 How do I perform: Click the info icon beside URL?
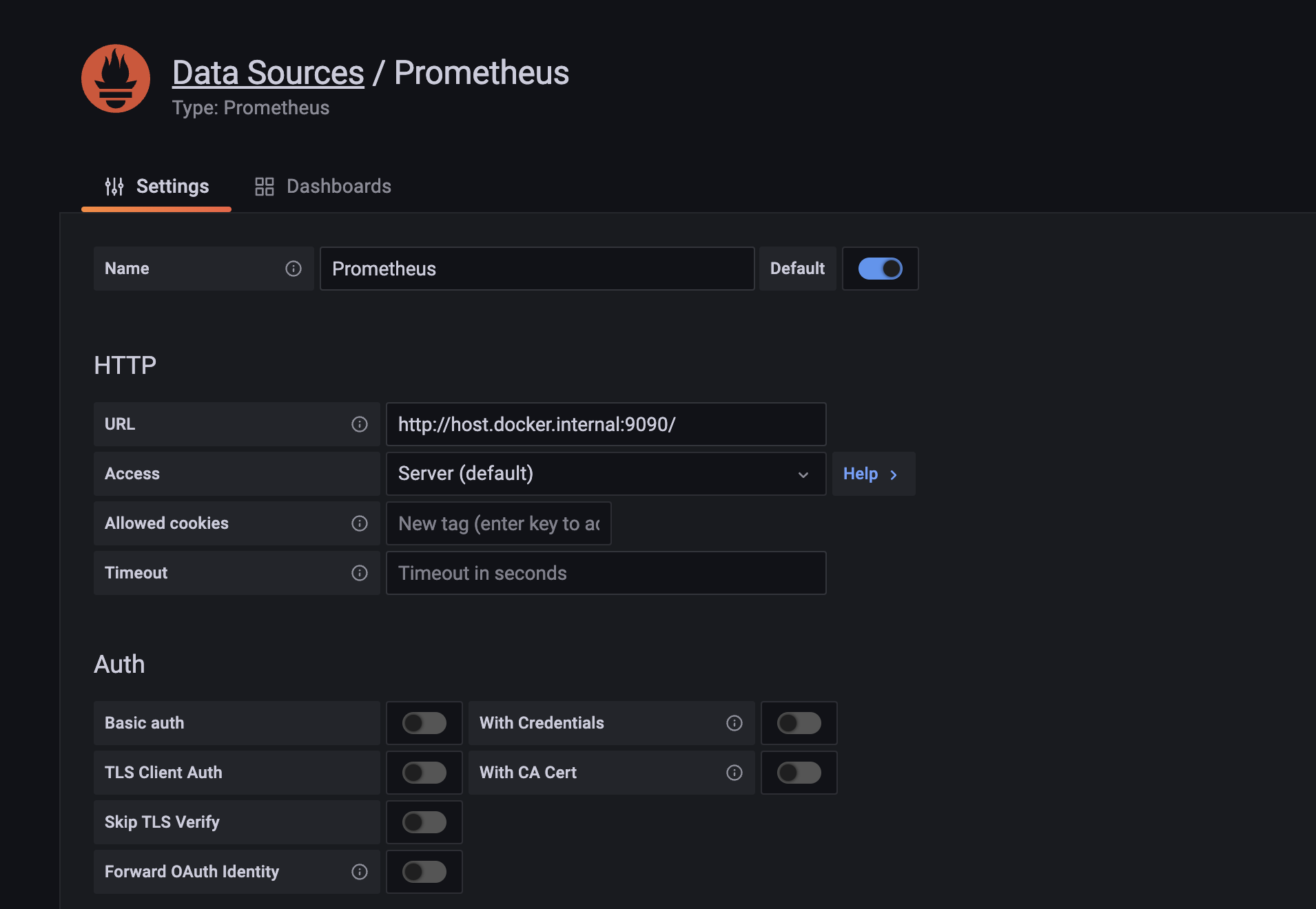pos(360,424)
